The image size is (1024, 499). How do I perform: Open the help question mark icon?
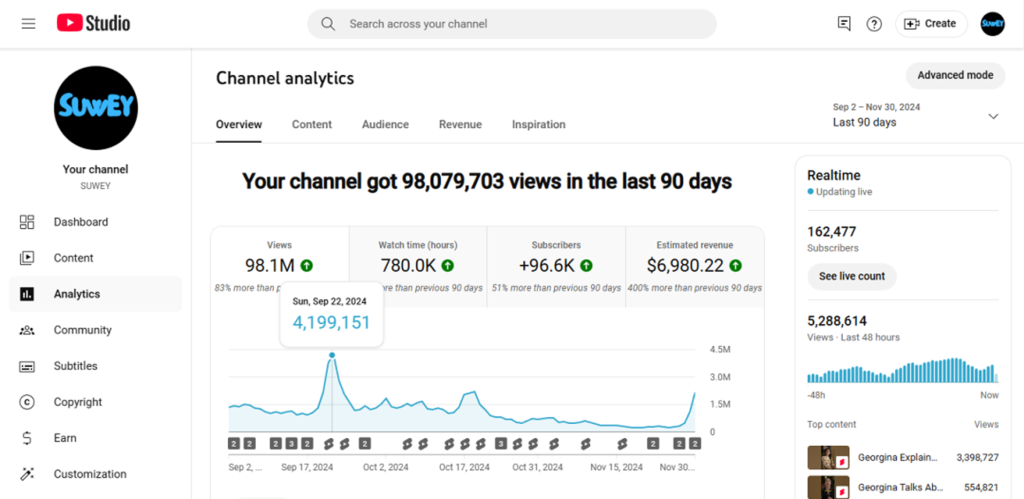(x=874, y=24)
